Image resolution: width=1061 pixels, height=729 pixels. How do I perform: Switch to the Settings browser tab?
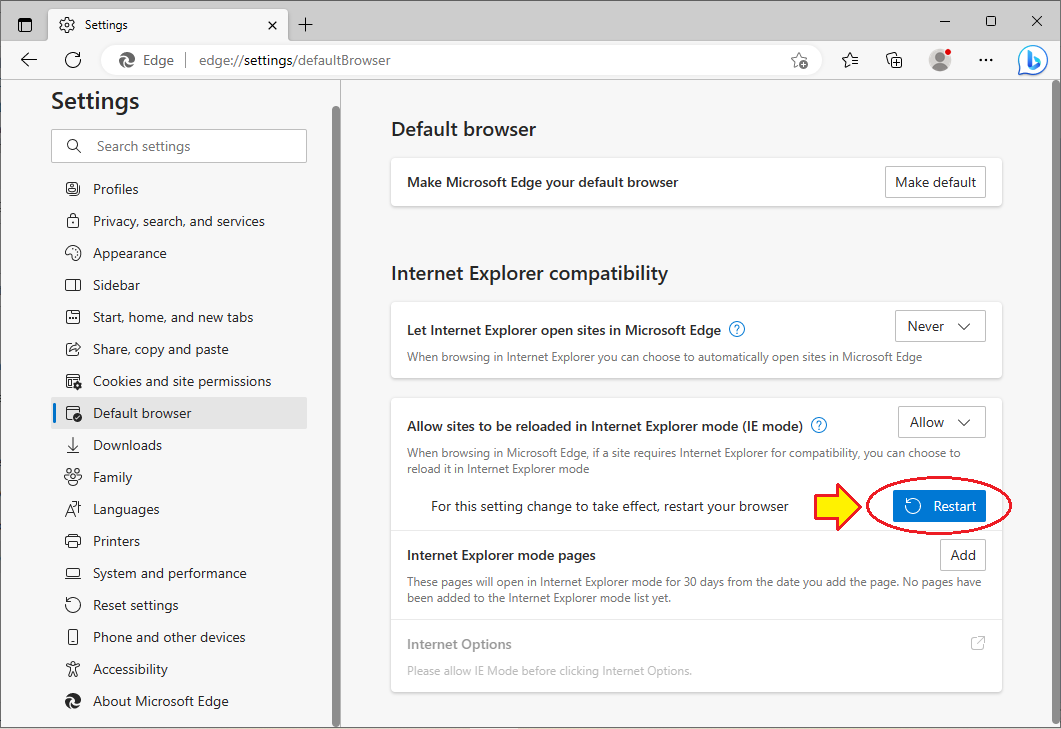[168, 25]
